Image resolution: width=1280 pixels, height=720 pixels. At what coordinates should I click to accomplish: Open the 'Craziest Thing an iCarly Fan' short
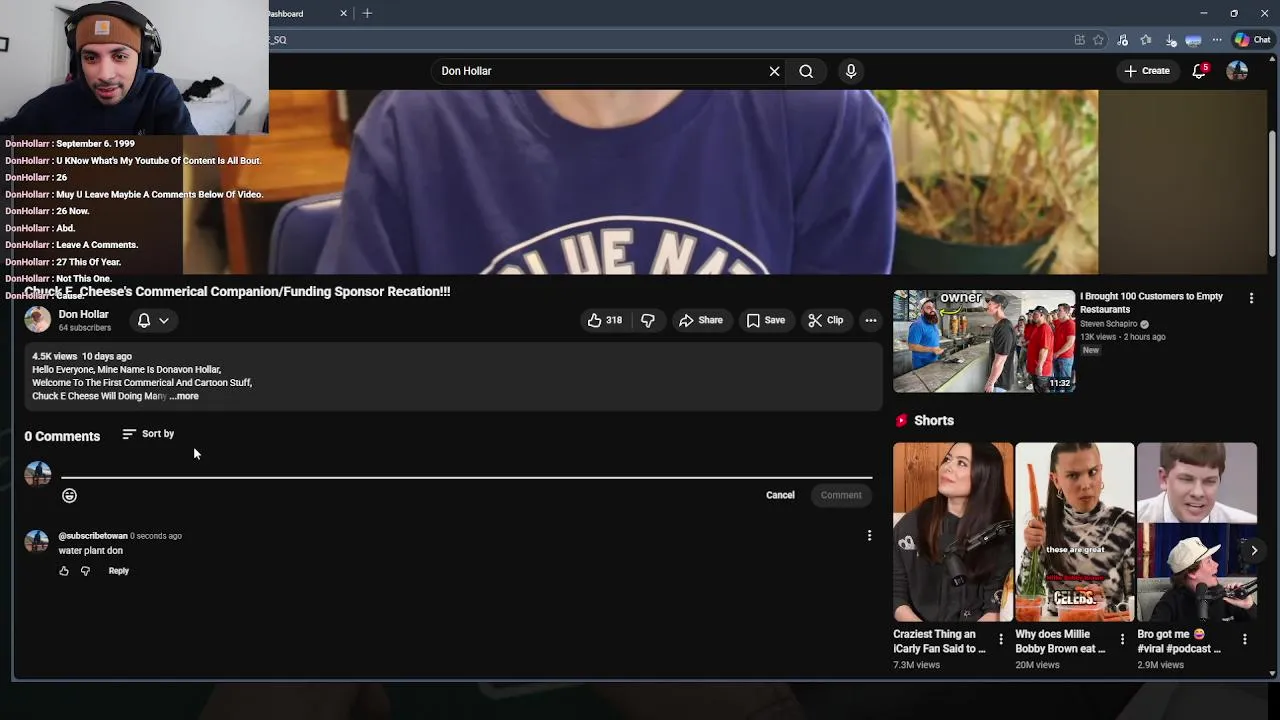coord(953,532)
